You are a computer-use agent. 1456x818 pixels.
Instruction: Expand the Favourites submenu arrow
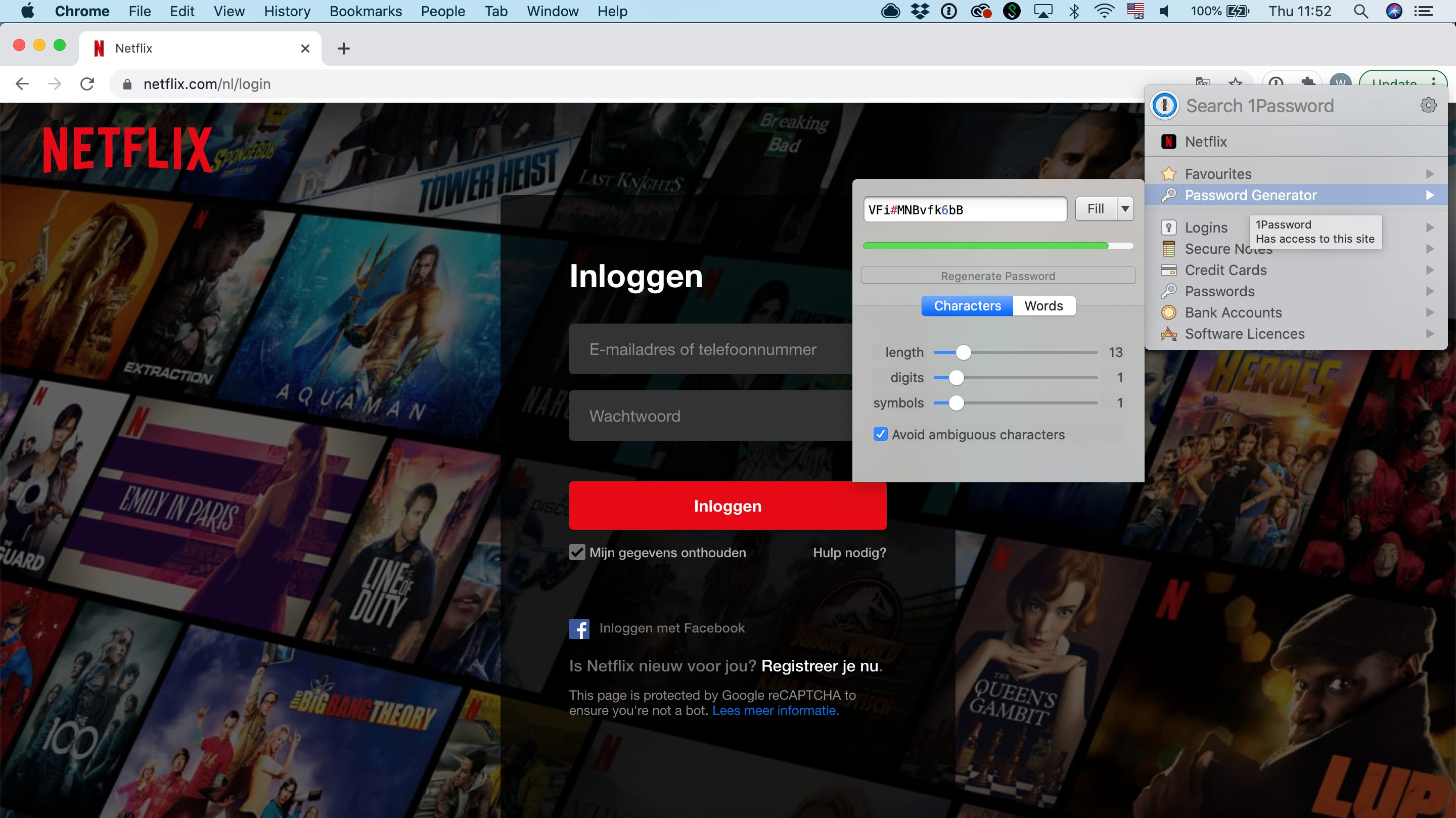point(1429,173)
